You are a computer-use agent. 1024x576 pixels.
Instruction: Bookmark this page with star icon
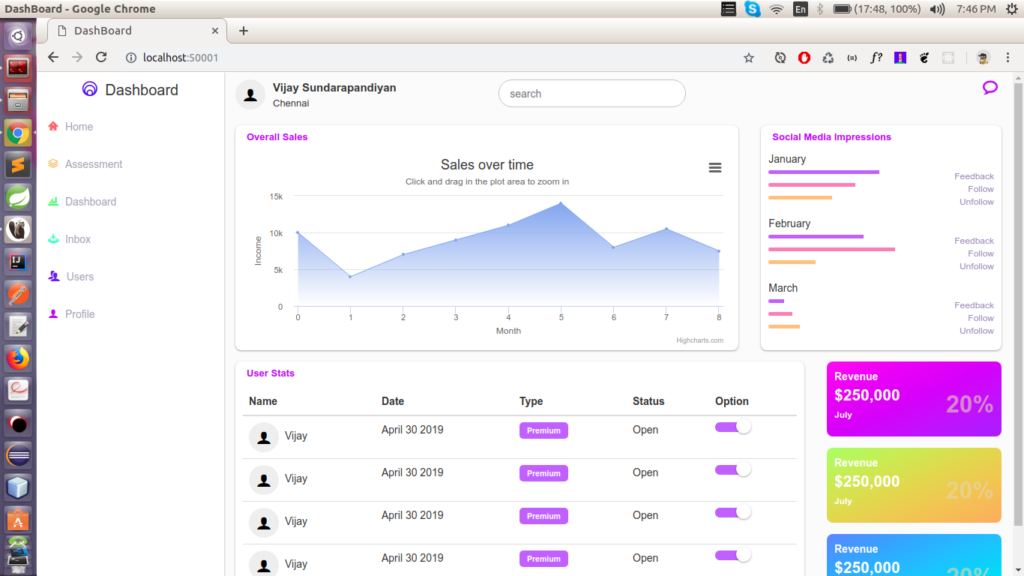point(748,58)
